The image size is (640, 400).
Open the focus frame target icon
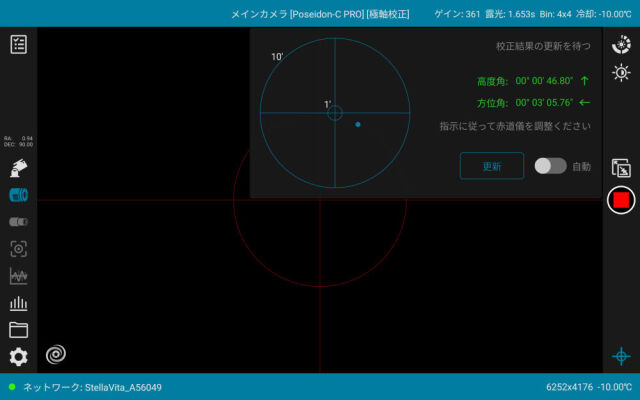(18, 249)
